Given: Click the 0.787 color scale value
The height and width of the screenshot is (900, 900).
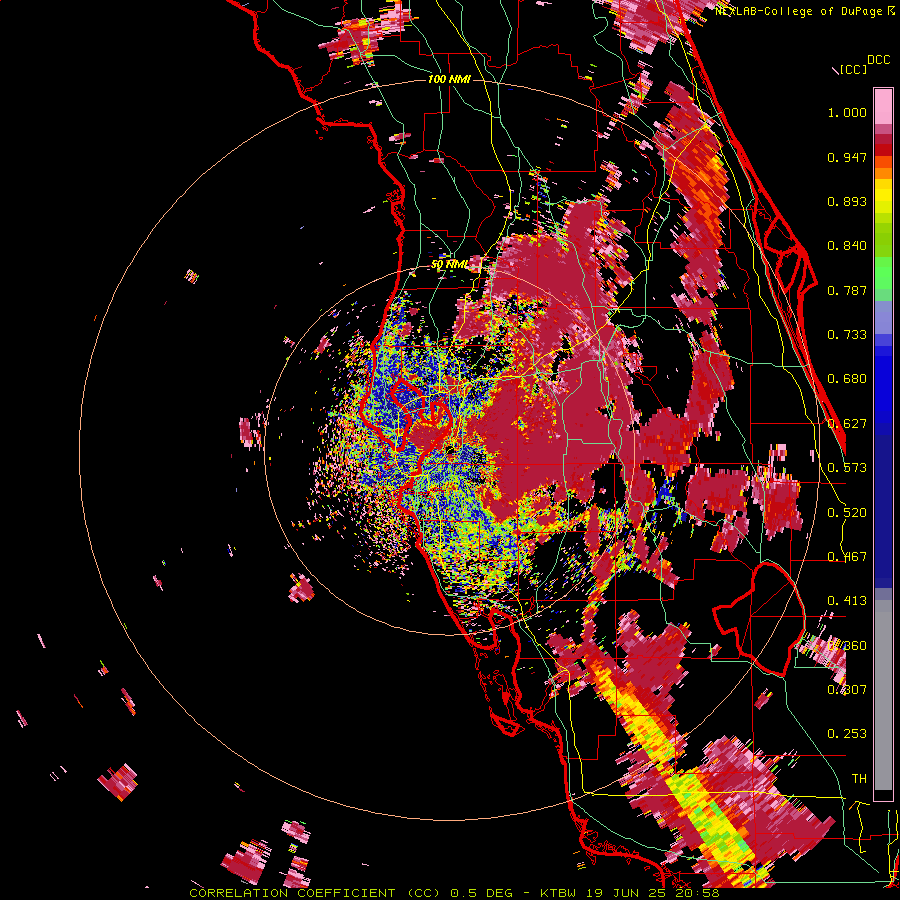Looking at the screenshot, I should click(847, 290).
